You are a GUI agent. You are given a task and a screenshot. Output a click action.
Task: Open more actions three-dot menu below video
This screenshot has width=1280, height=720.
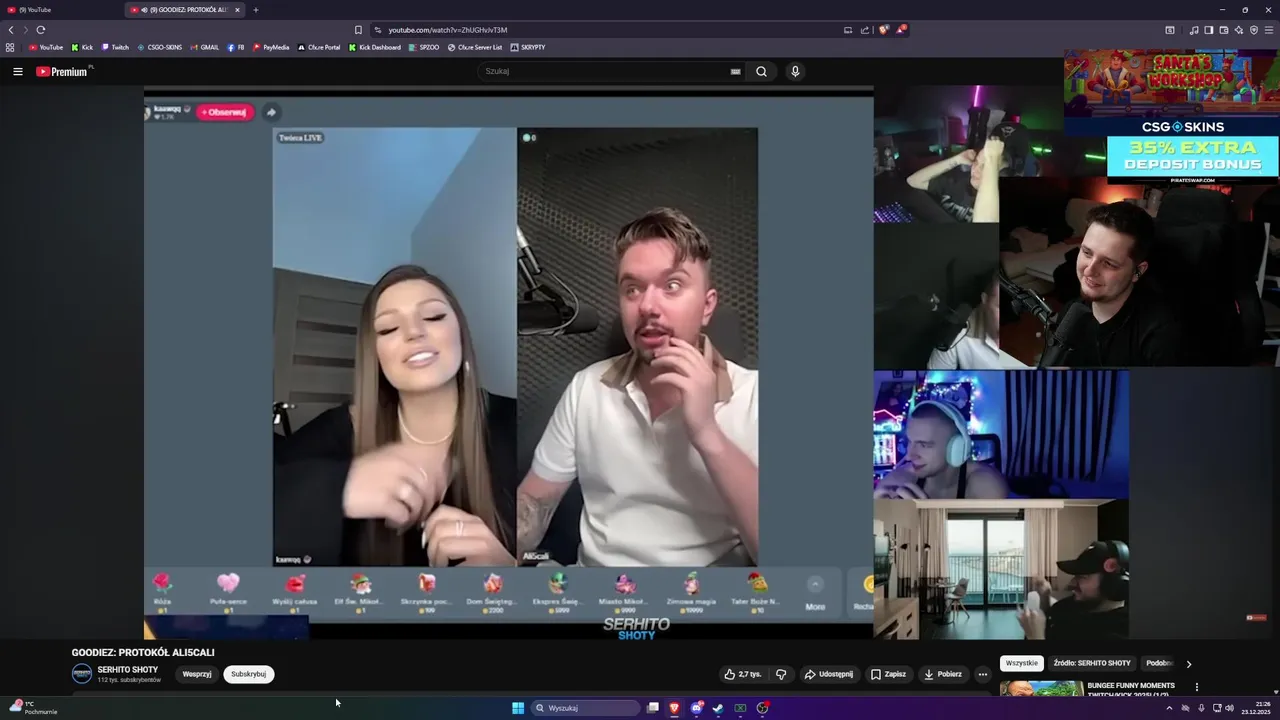point(982,674)
